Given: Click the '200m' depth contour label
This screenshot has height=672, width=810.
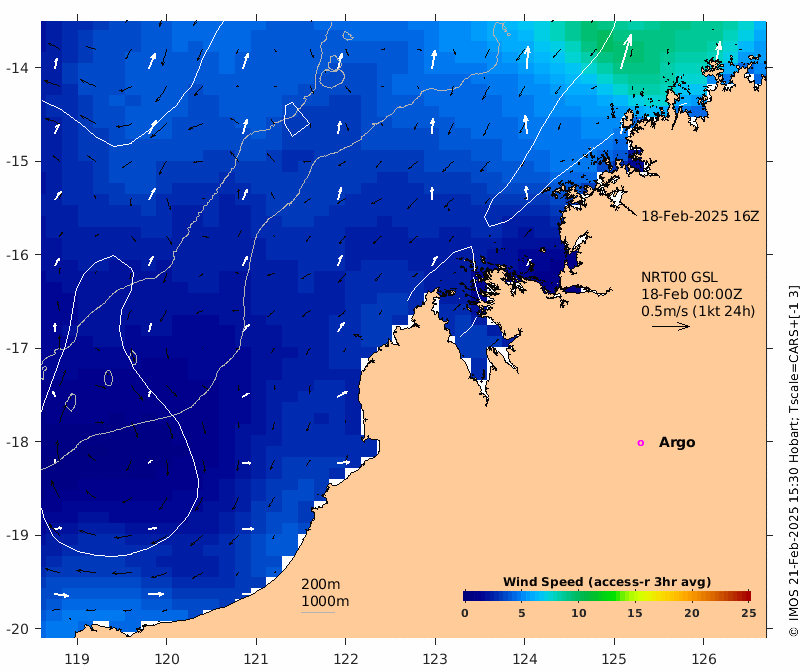Looking at the screenshot, I should (321, 584).
